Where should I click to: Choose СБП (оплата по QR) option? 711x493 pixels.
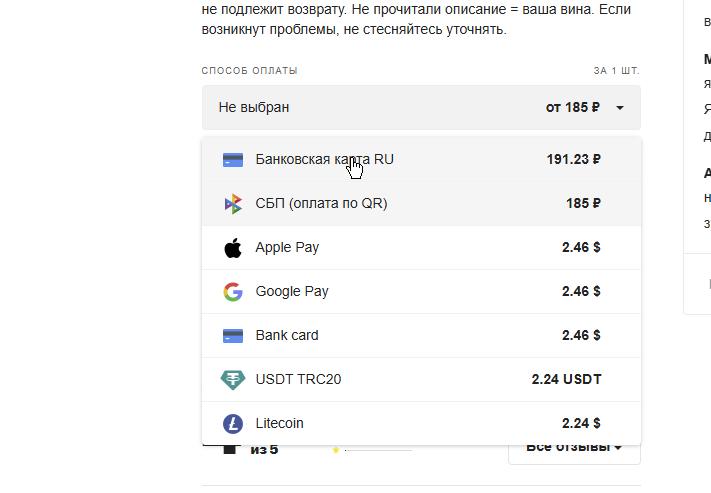(x=421, y=204)
